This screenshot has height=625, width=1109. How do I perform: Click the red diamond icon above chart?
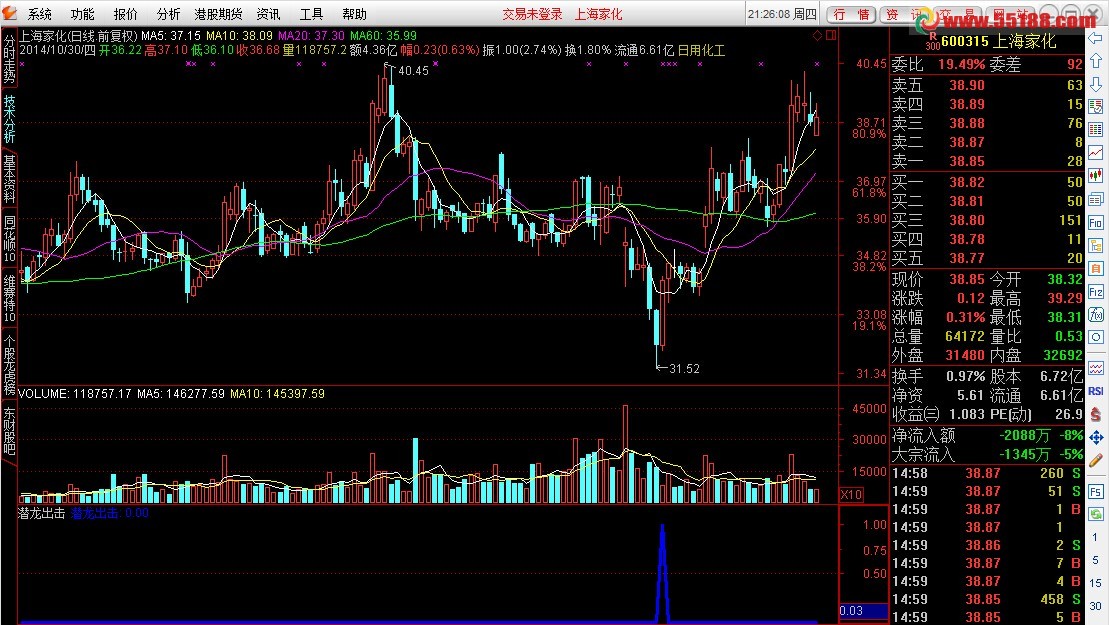pos(818,35)
